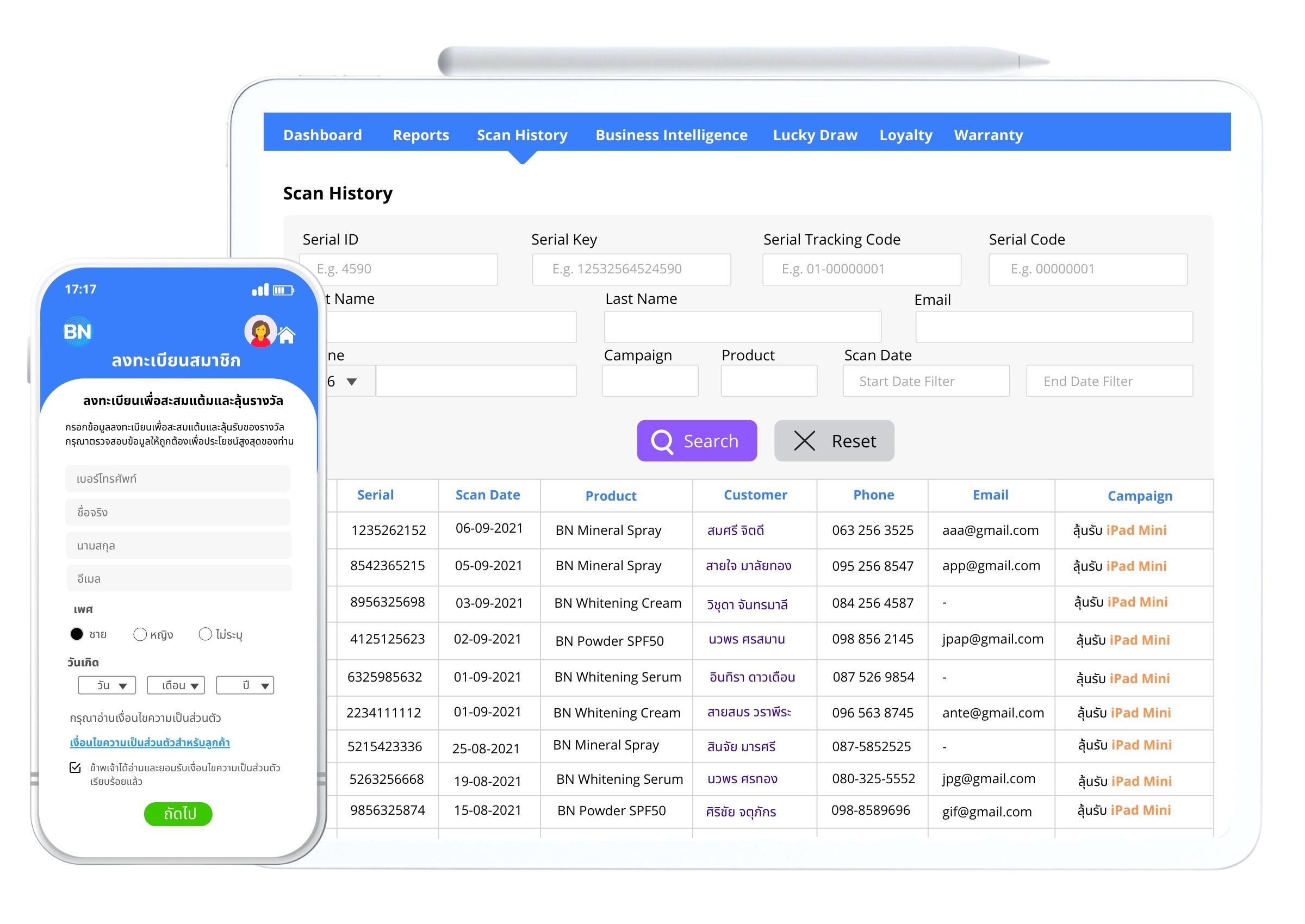Click the magnifier icon on Search button

(x=662, y=441)
